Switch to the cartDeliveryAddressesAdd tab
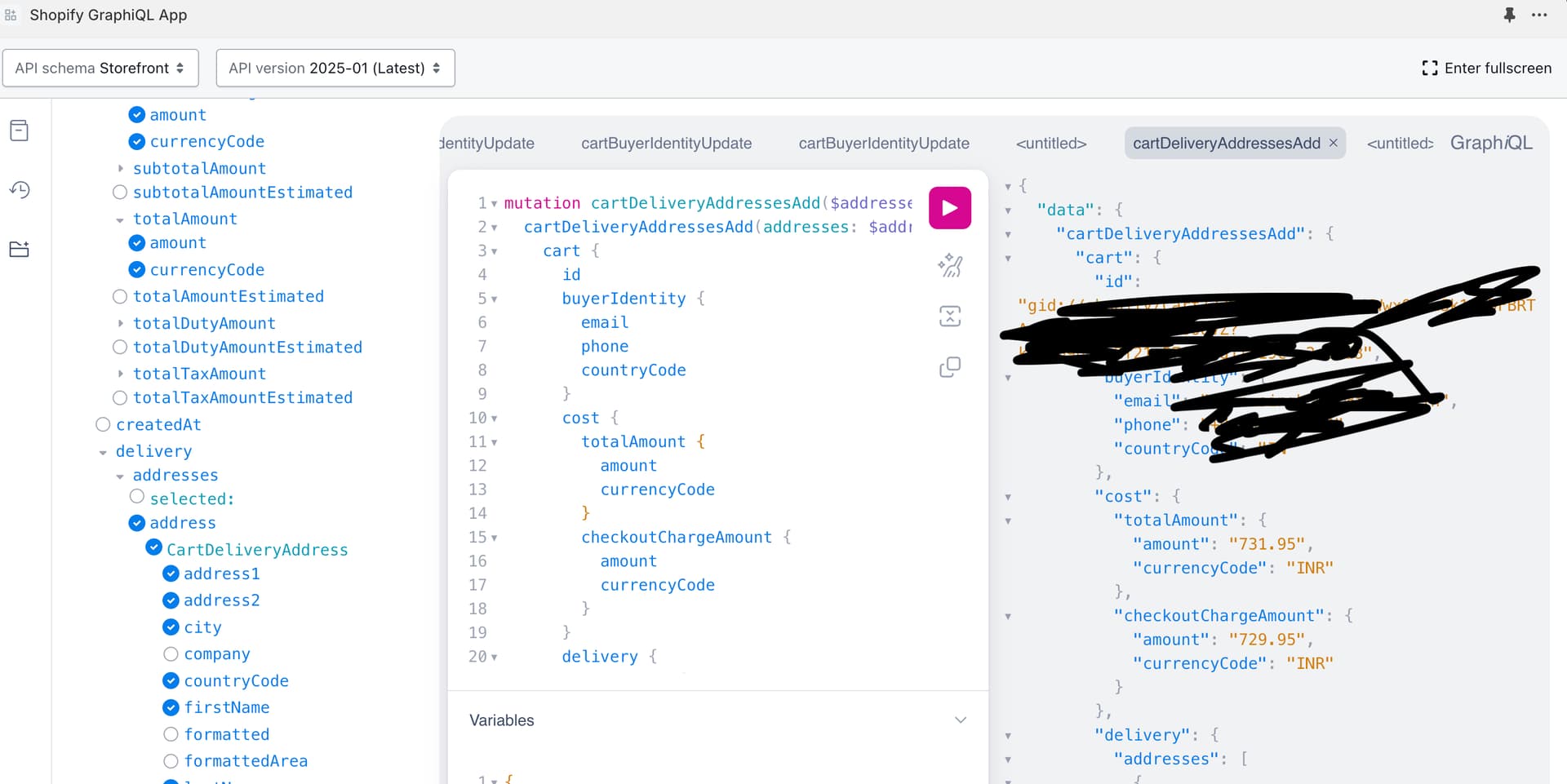The image size is (1567, 784). click(1225, 144)
